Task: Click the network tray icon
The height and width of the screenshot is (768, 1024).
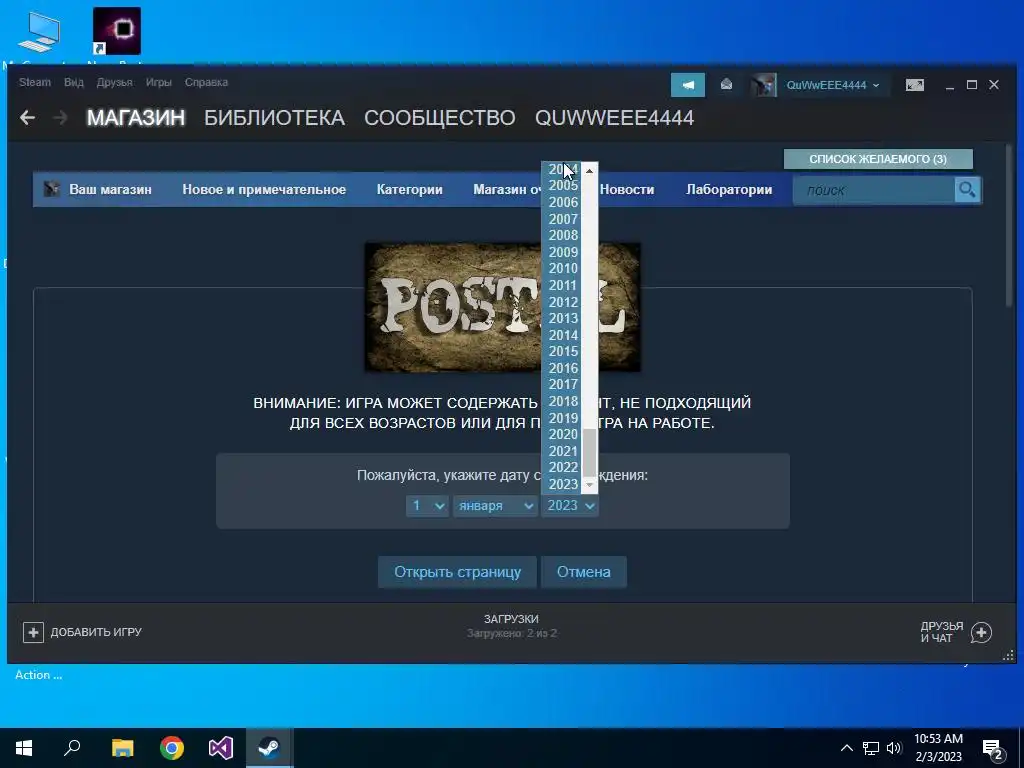Action: coord(871,748)
